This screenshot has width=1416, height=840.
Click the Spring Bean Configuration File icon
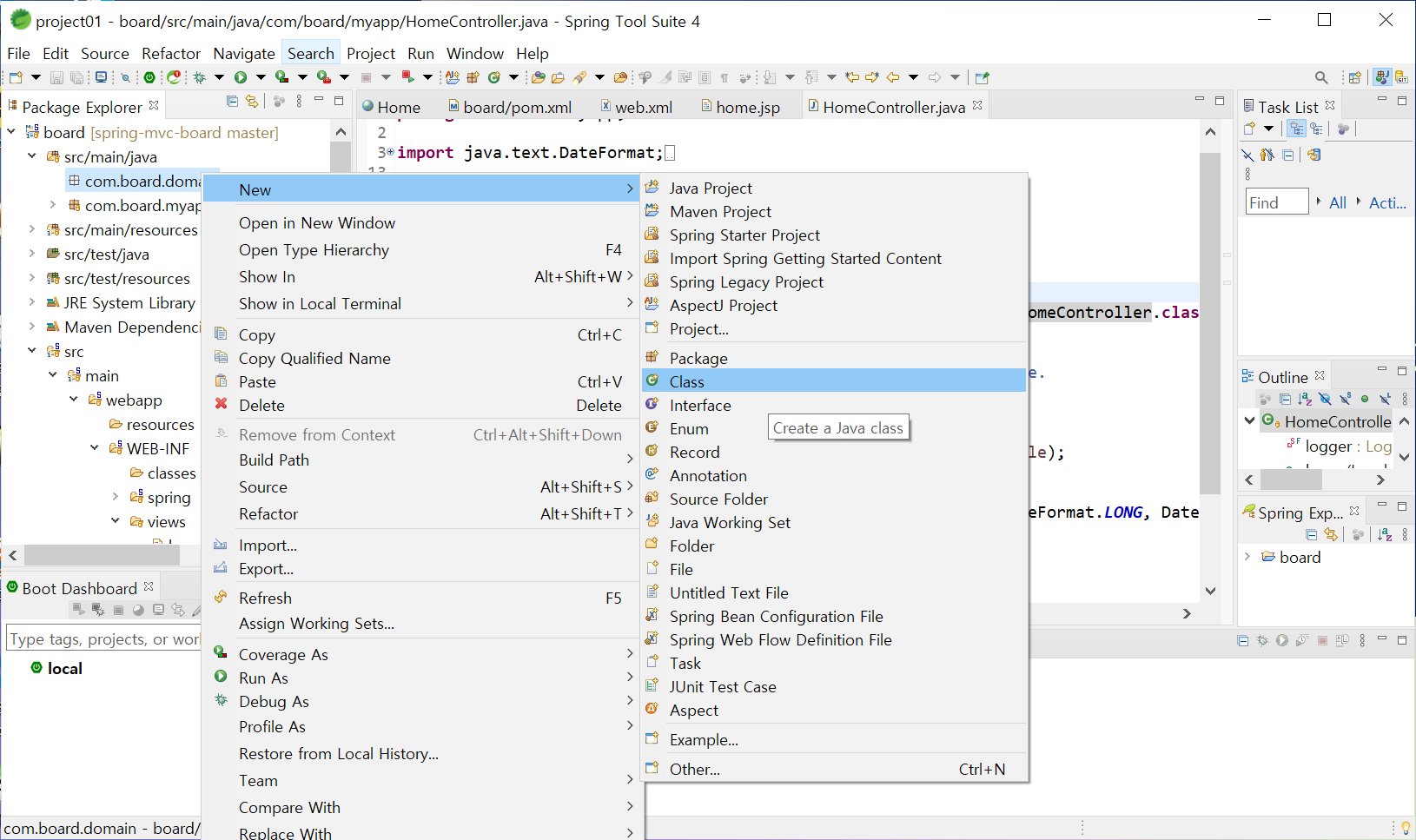pyautogui.click(x=652, y=616)
